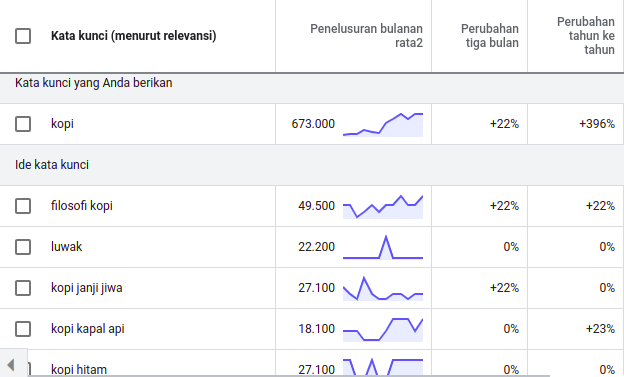Screen dimensions: 624x377
Task: Click the keyword 'kopi janji jiwa'
Action: (86, 288)
